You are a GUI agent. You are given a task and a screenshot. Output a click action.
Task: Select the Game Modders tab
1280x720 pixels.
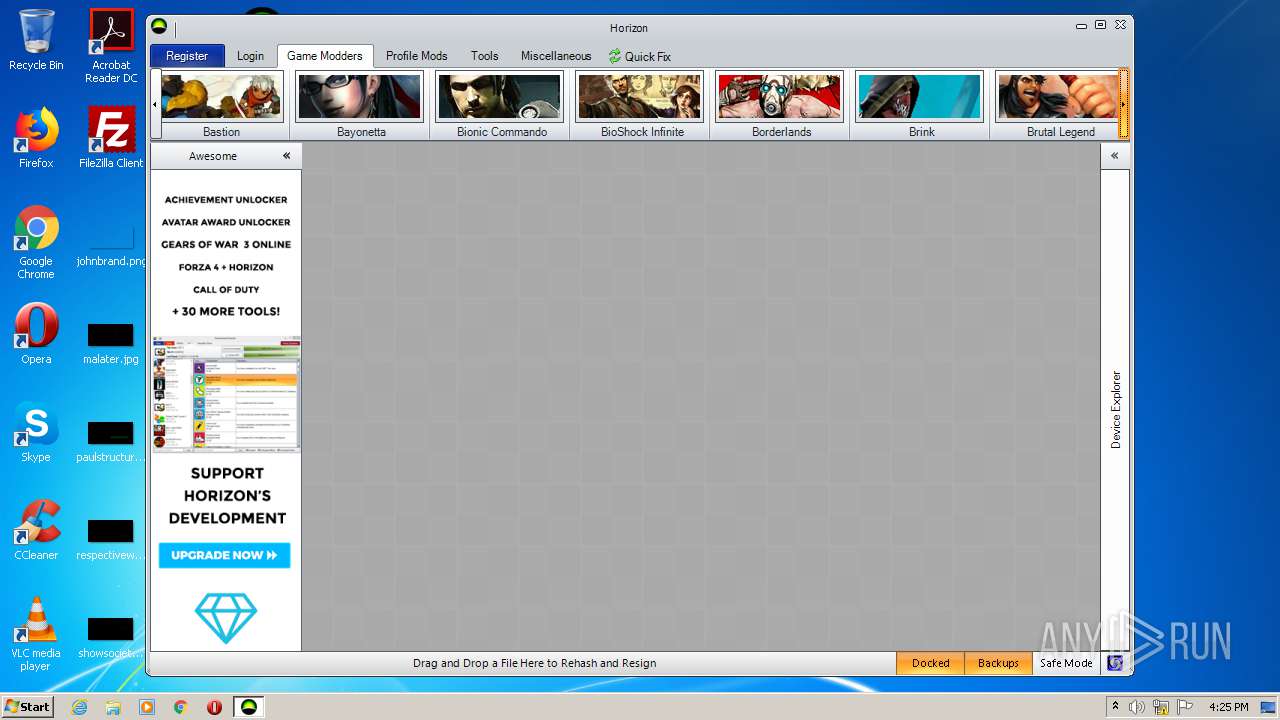pyautogui.click(x=325, y=56)
